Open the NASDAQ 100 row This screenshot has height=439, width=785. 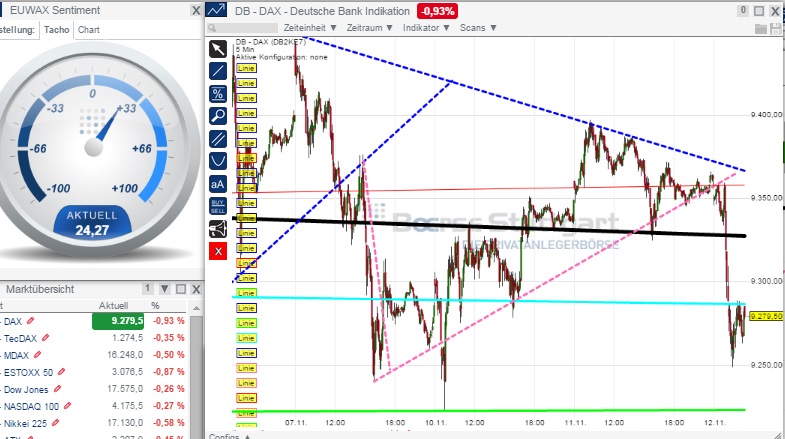pos(94,406)
